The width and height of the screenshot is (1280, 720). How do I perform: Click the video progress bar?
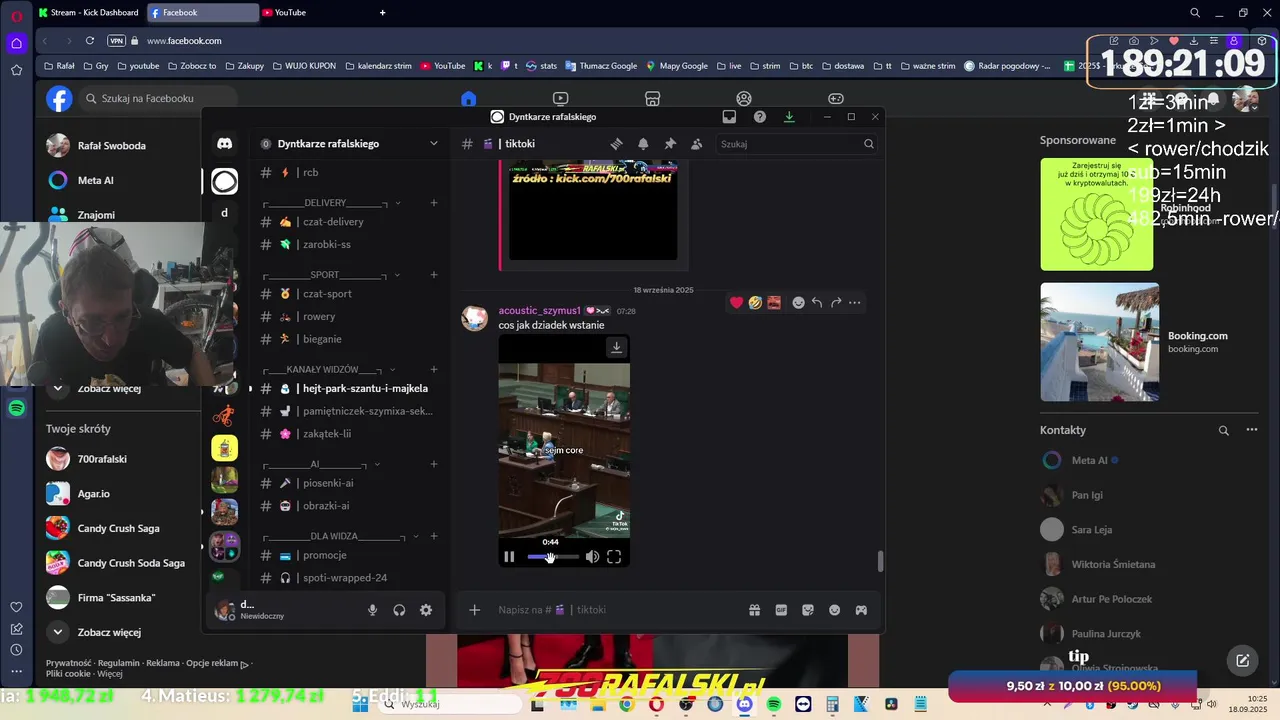(x=553, y=557)
